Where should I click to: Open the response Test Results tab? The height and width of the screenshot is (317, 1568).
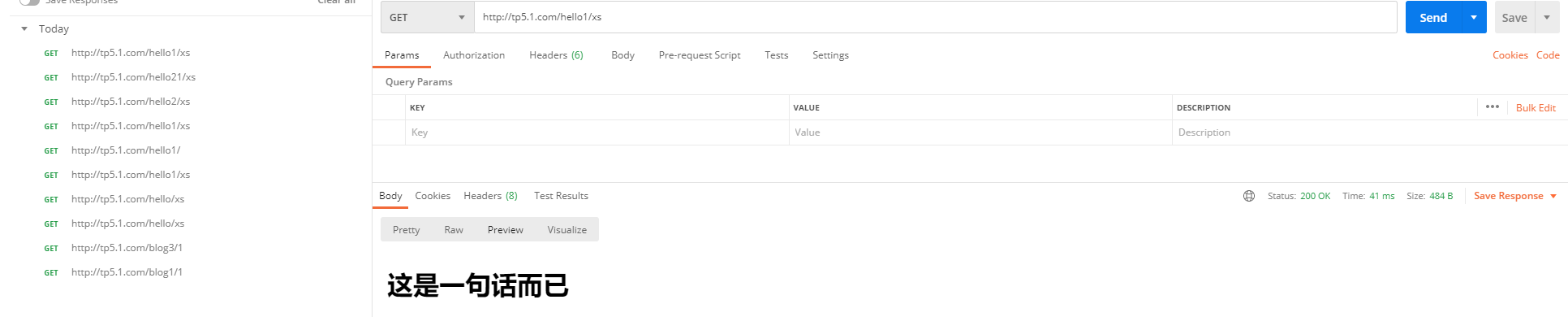pyautogui.click(x=561, y=196)
